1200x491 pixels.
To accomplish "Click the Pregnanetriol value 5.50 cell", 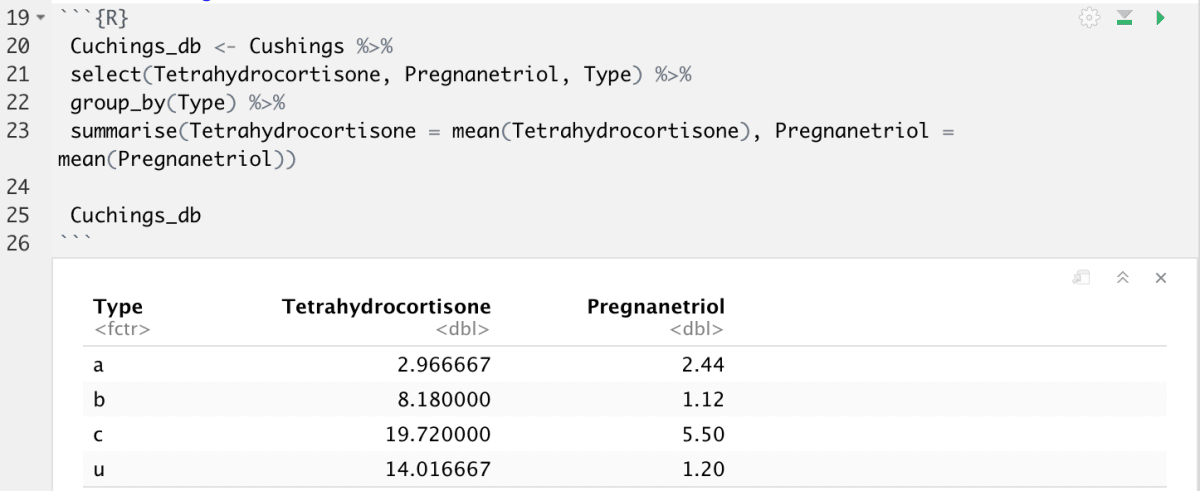I will [x=700, y=435].
